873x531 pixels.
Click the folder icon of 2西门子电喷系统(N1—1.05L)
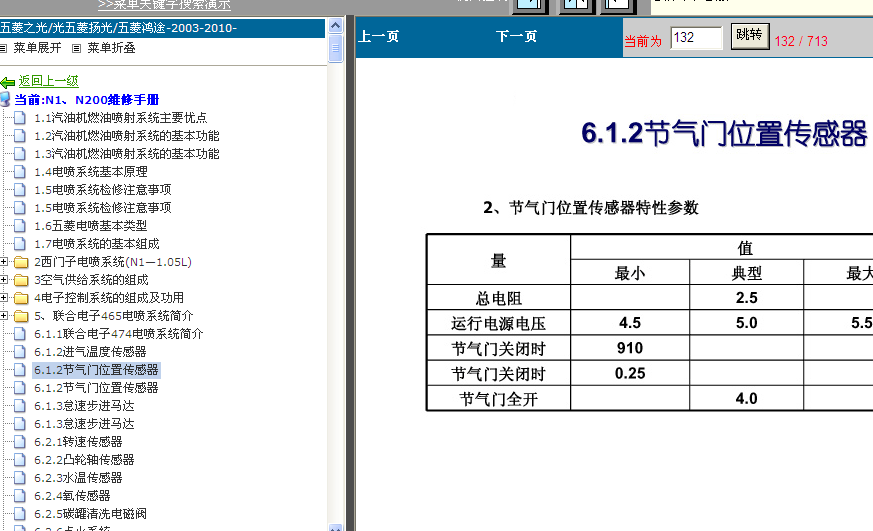pos(21,262)
